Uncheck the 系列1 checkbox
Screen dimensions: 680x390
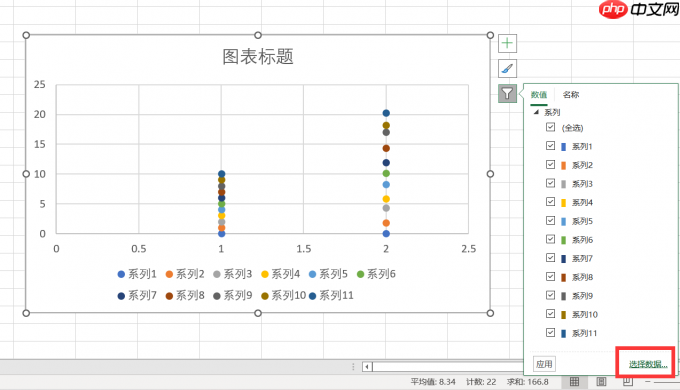click(x=550, y=146)
